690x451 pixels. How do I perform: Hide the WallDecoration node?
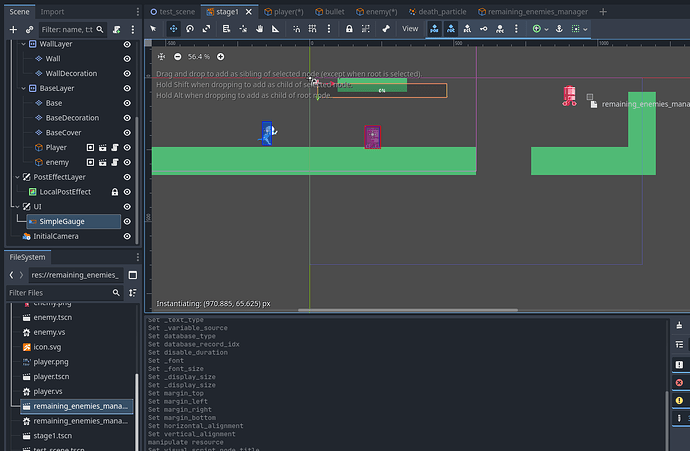coord(127,73)
